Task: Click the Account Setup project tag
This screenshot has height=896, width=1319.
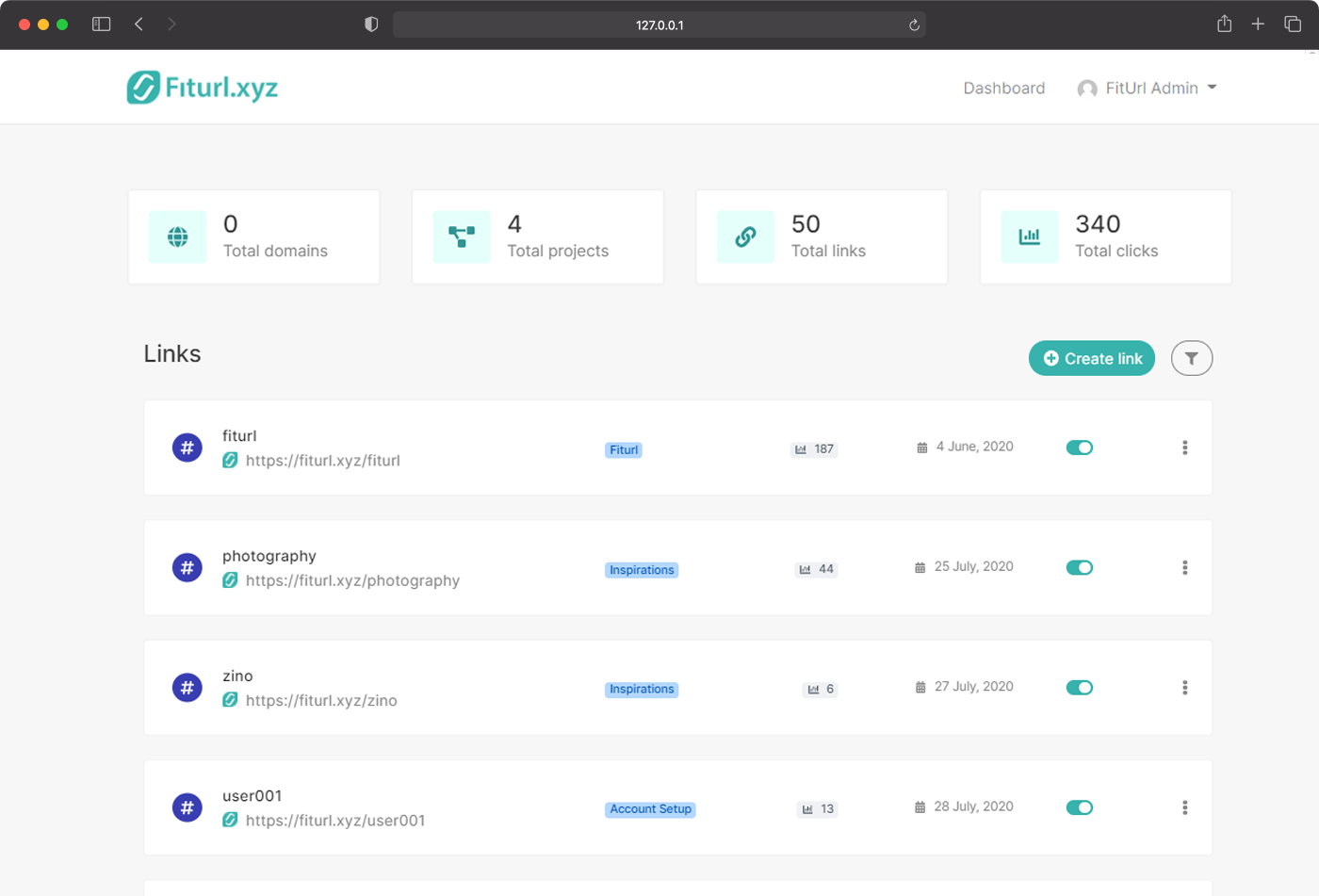Action: [x=650, y=809]
